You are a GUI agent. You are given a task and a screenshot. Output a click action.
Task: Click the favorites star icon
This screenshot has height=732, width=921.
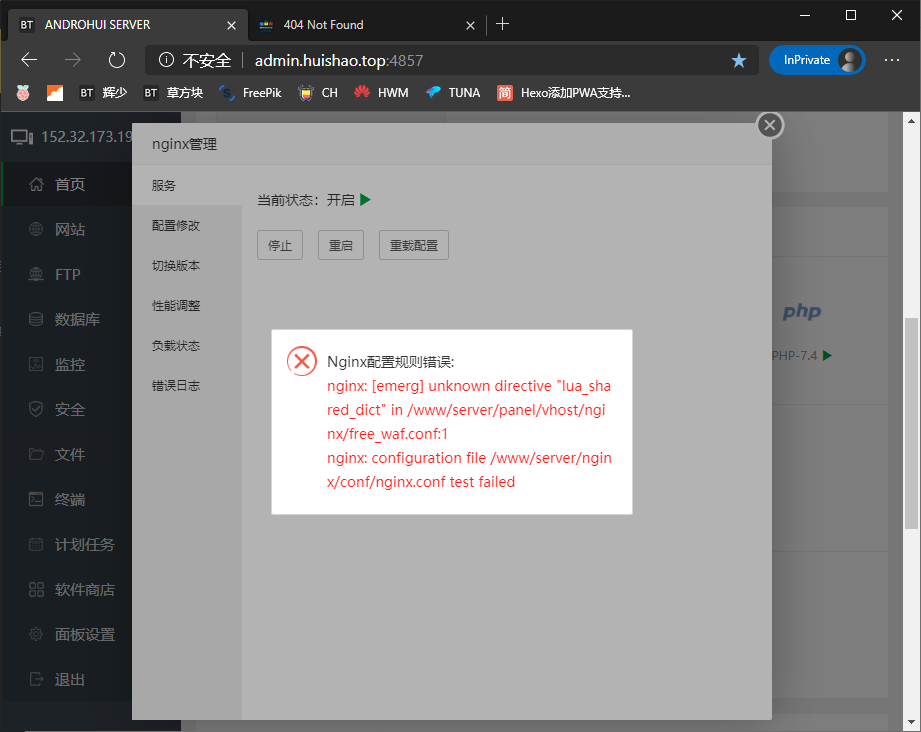[739, 60]
